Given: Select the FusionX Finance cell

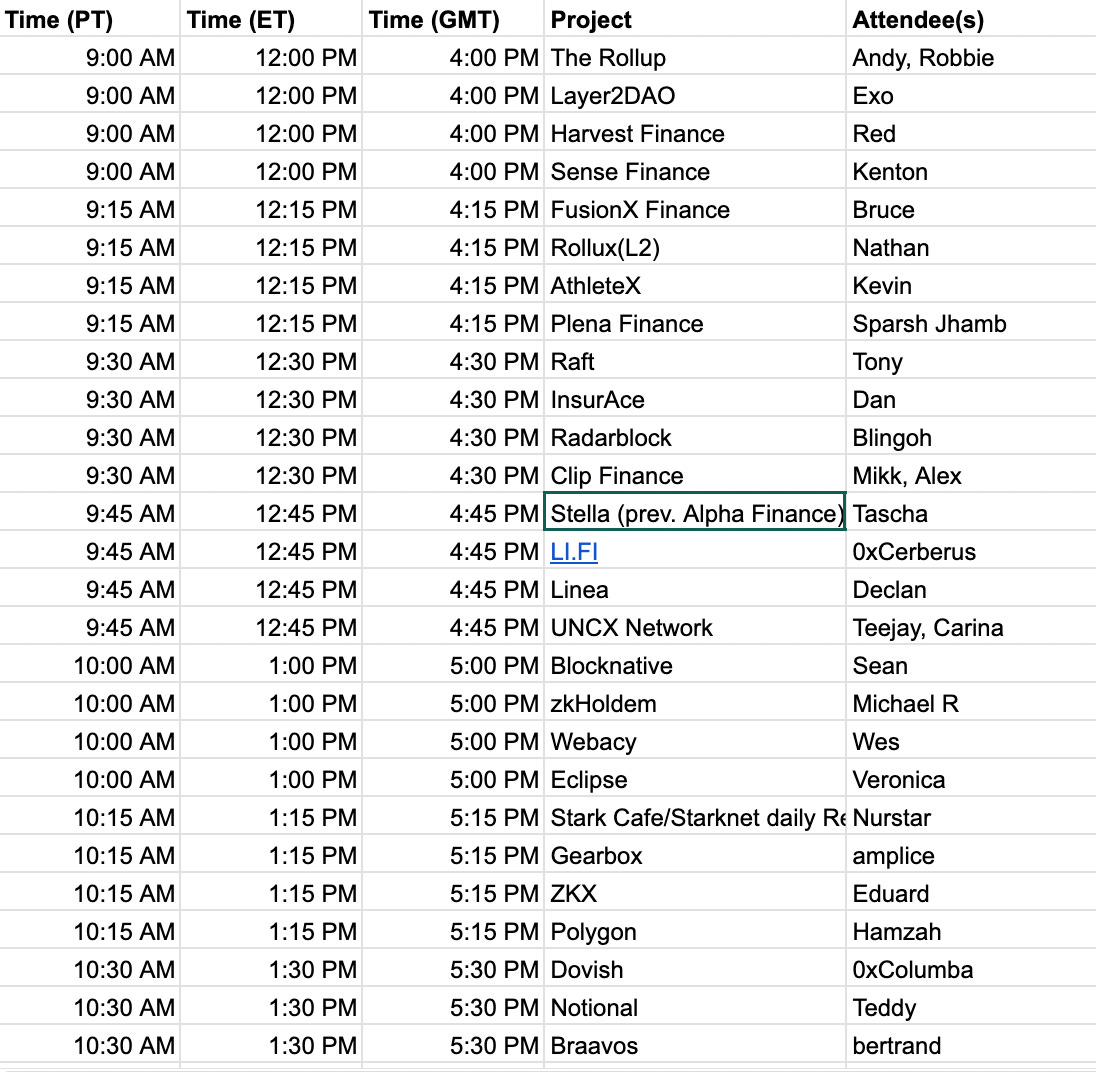Looking at the screenshot, I should pos(695,209).
